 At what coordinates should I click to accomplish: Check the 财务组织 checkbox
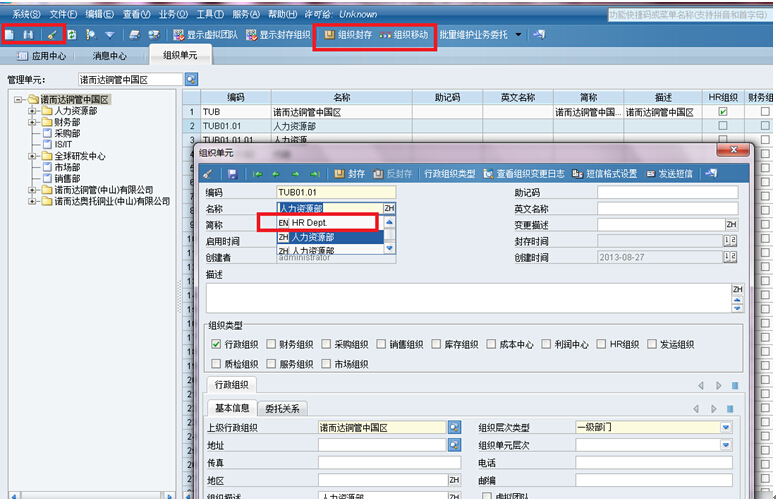[x=271, y=344]
